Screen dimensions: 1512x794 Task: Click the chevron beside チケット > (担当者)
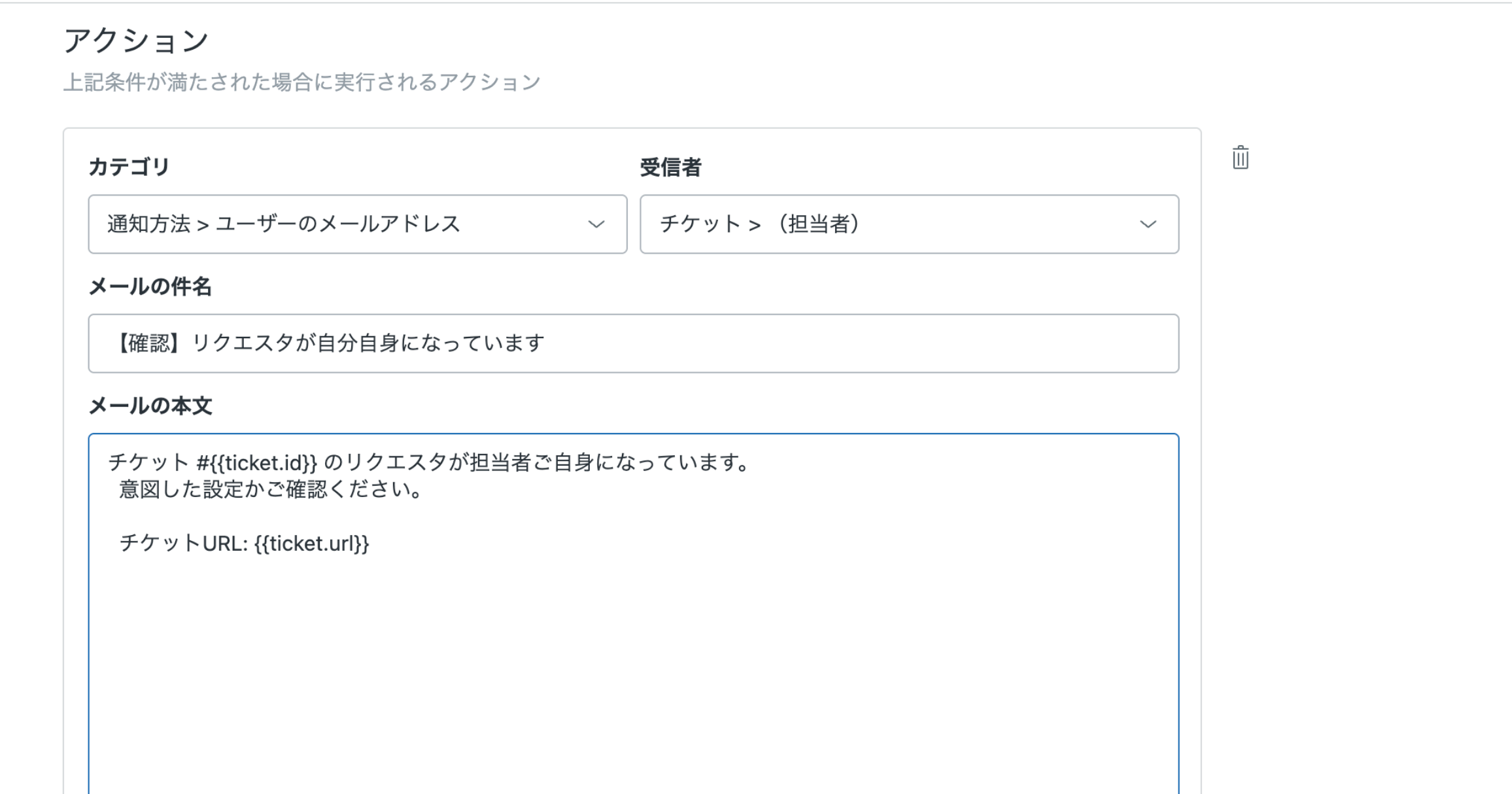[x=1148, y=224]
